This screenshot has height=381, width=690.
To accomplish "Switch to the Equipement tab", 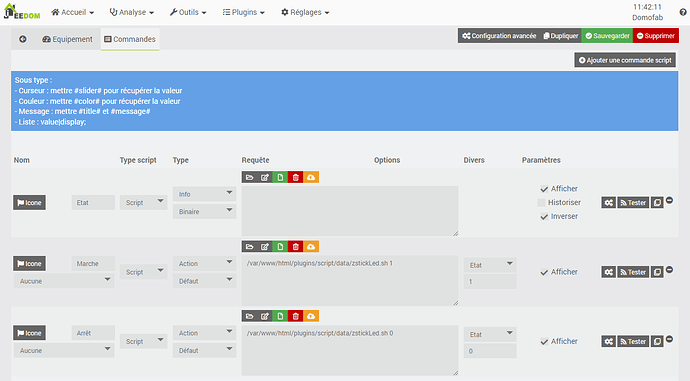I will (x=67, y=39).
